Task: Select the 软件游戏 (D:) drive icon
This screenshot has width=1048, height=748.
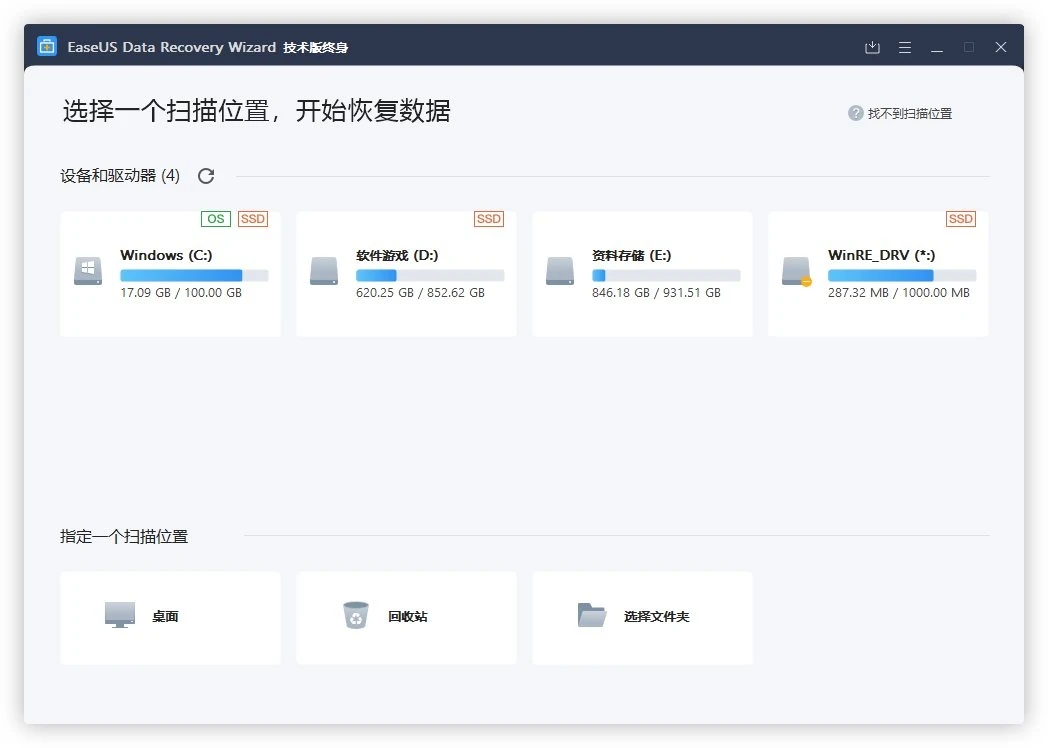Action: click(x=324, y=271)
